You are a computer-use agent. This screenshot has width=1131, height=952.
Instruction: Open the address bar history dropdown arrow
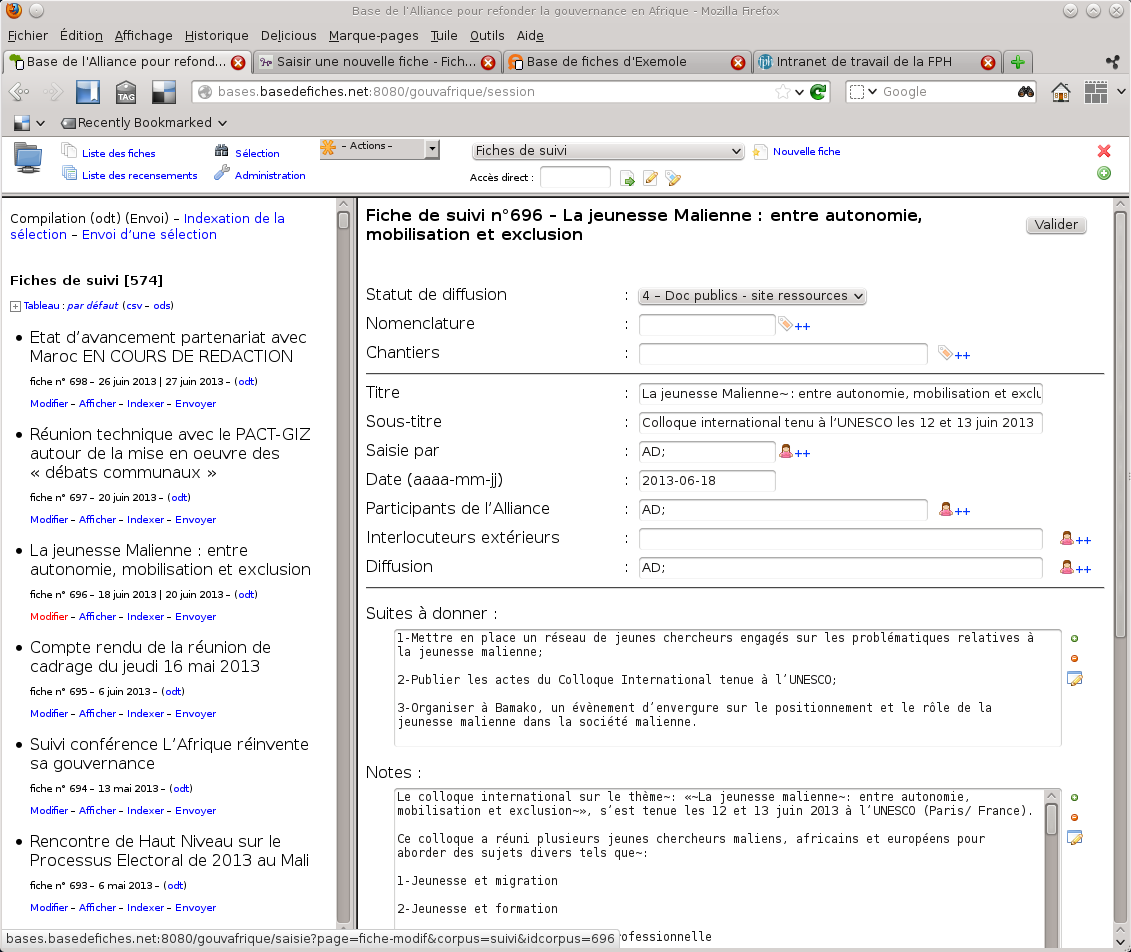click(799, 92)
